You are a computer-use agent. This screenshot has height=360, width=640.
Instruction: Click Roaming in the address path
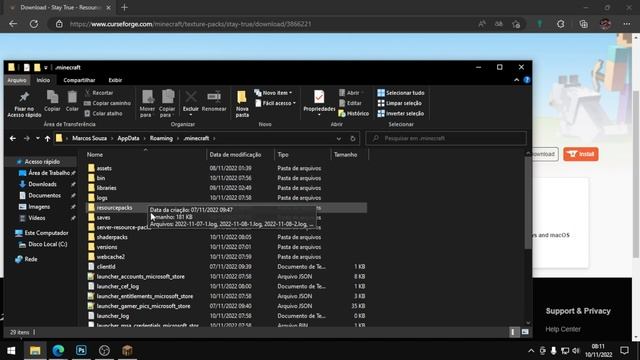tap(161, 138)
